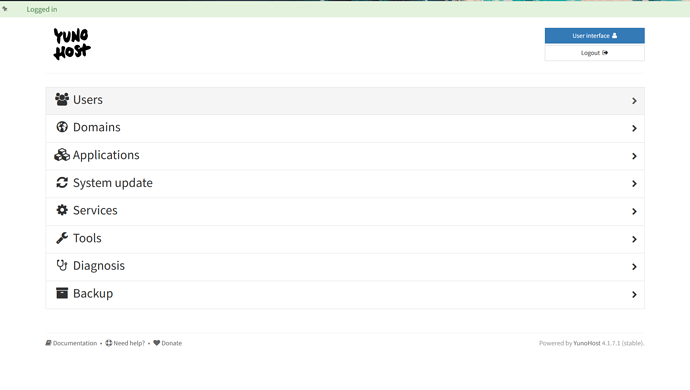690x390 pixels.
Task: Open the Services menu entry
Action: pyautogui.click(x=345, y=211)
